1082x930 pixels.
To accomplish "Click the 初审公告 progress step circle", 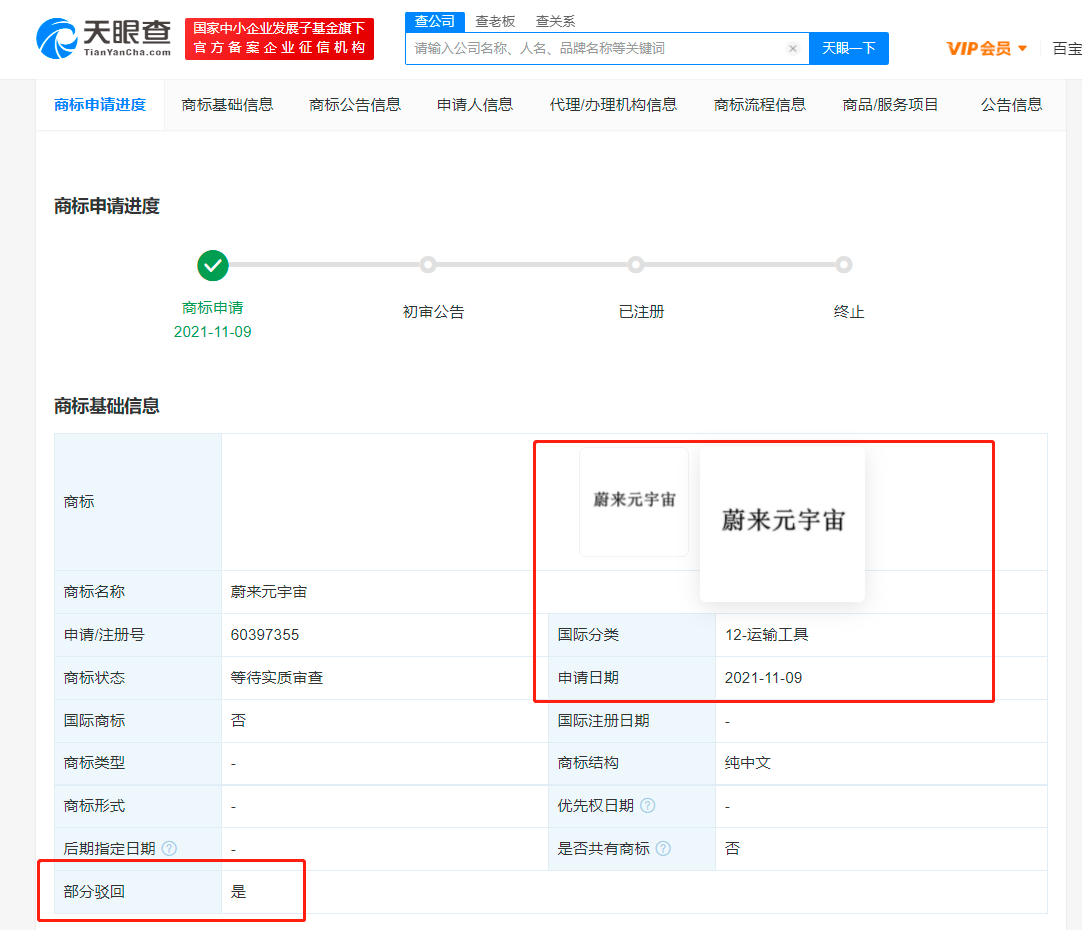I will click(428, 265).
